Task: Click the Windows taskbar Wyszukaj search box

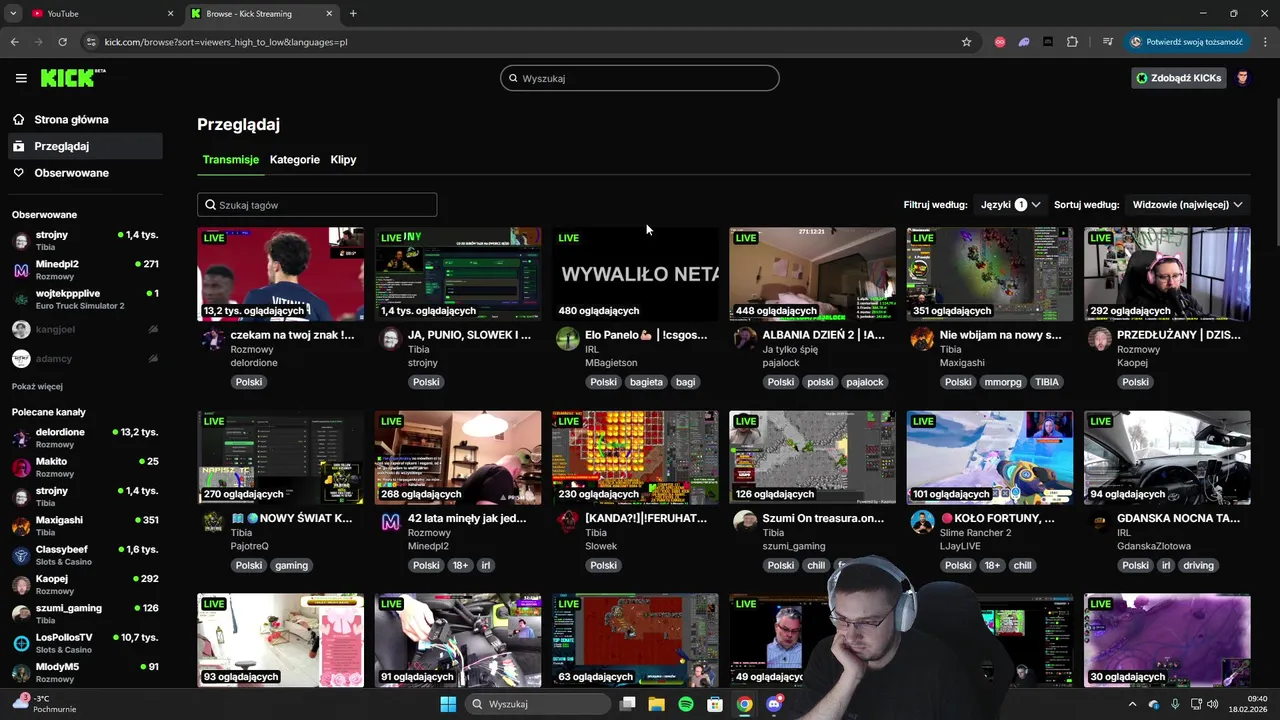Action: pos(540,704)
